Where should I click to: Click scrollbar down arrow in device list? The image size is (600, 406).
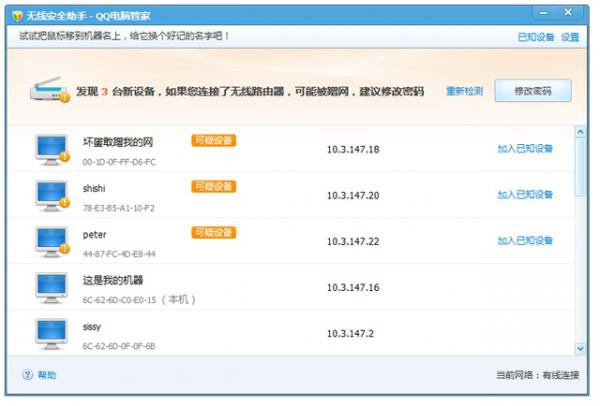580,348
